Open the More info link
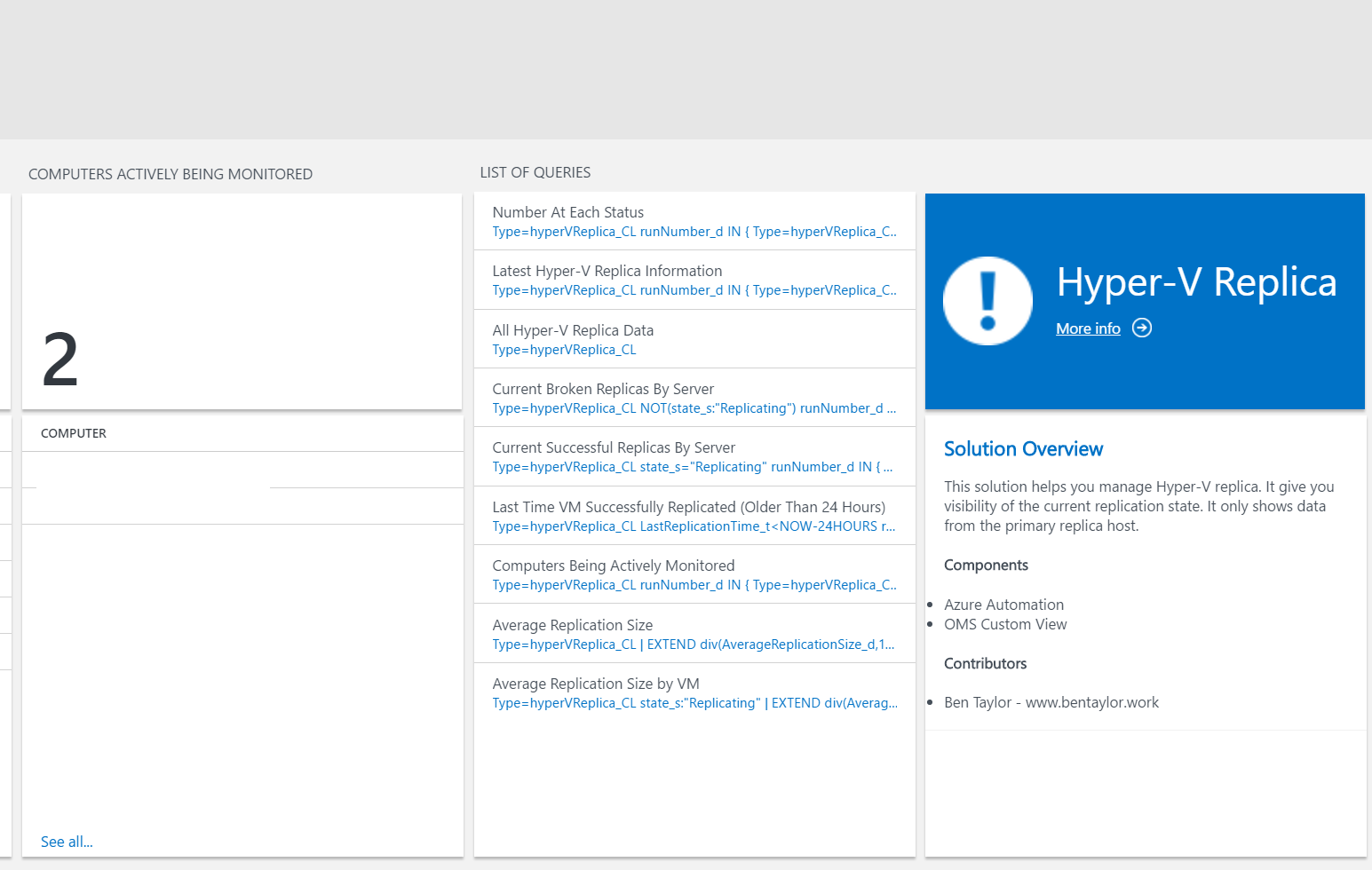This screenshot has width=1372, height=870. pyautogui.click(x=1088, y=328)
